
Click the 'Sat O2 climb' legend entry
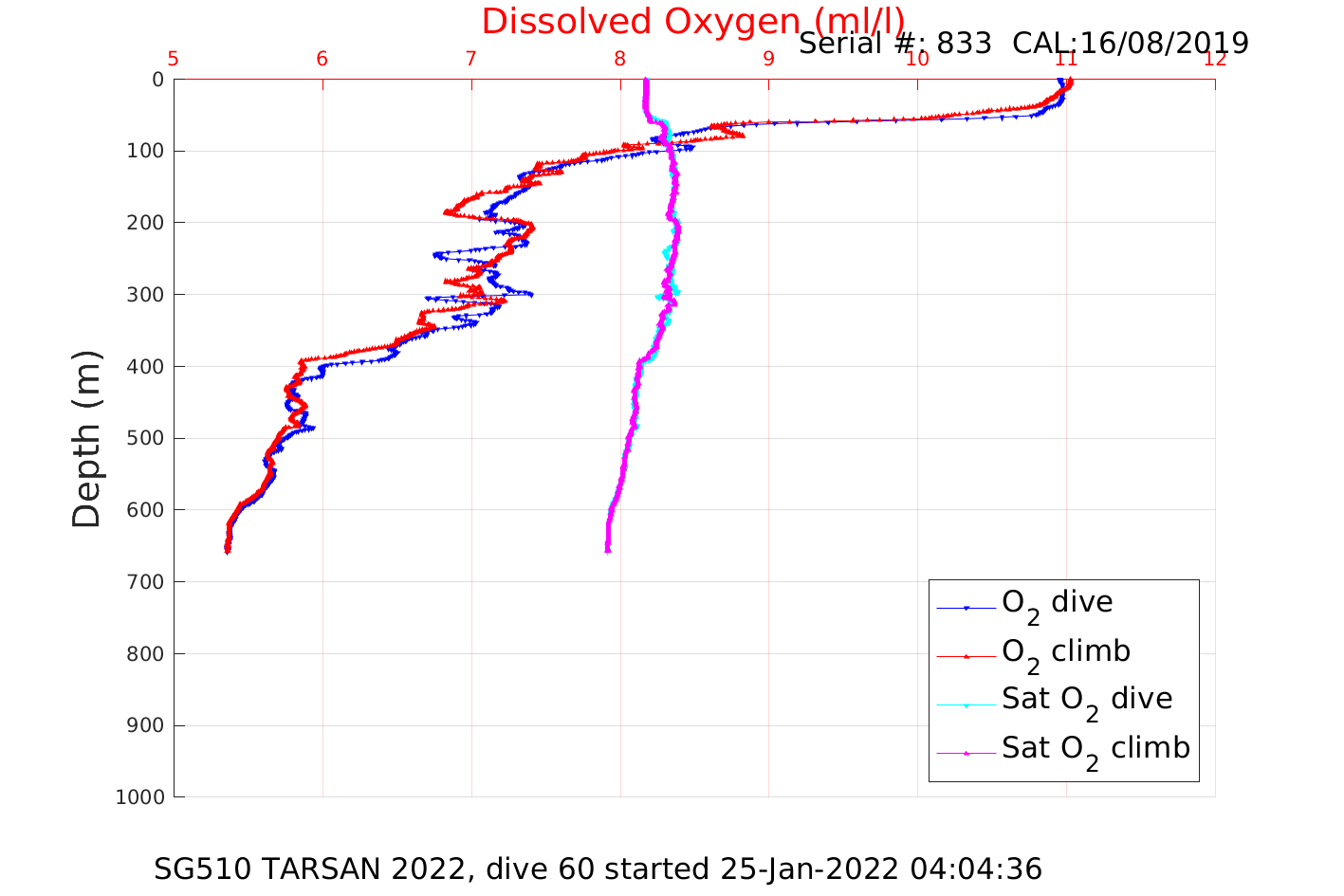tap(1095, 751)
